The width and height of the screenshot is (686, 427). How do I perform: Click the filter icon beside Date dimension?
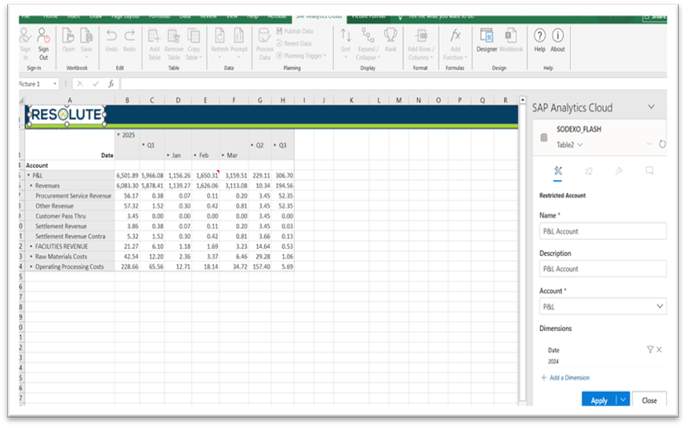tap(648, 349)
